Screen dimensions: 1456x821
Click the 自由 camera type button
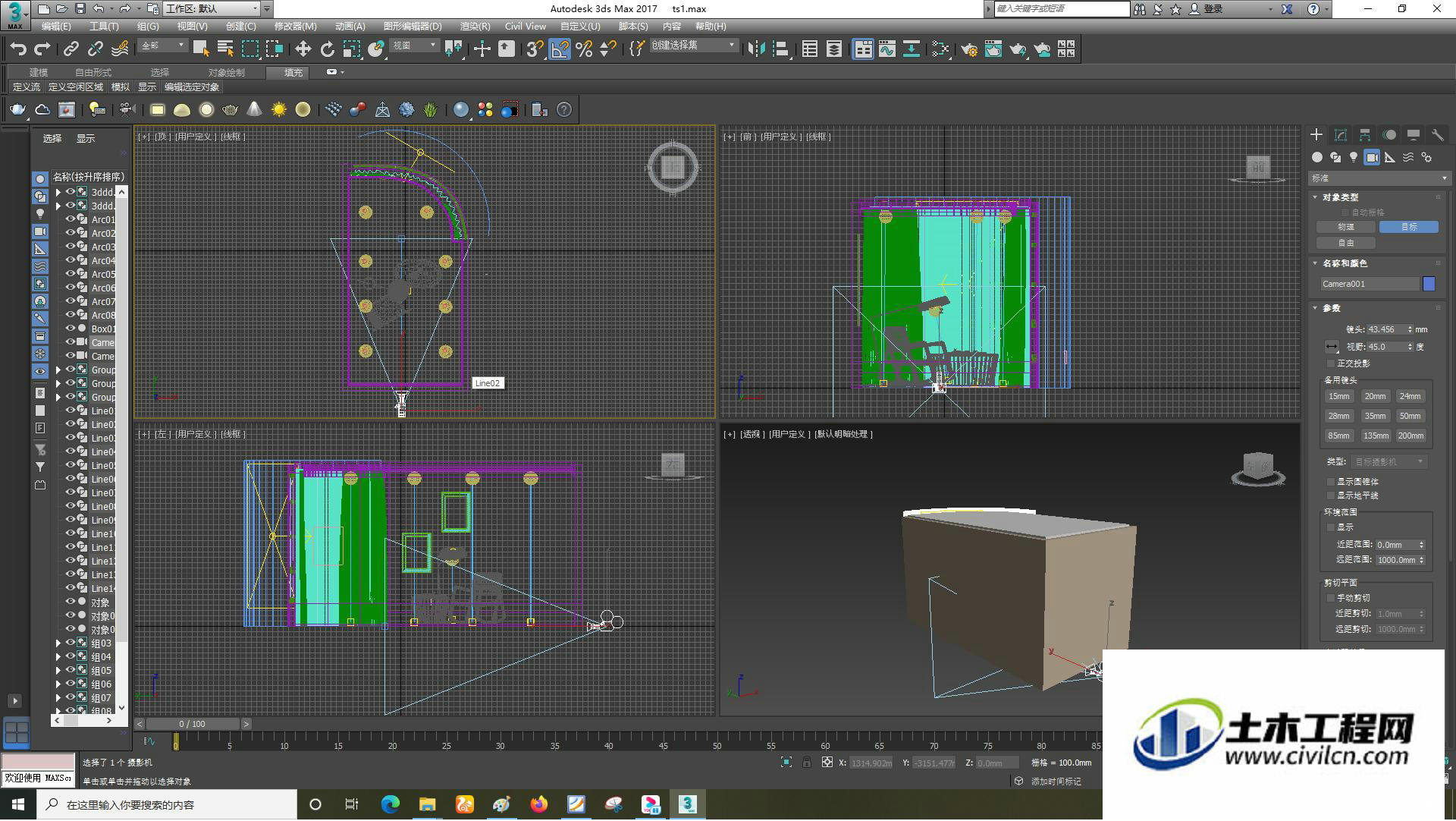(x=1345, y=243)
